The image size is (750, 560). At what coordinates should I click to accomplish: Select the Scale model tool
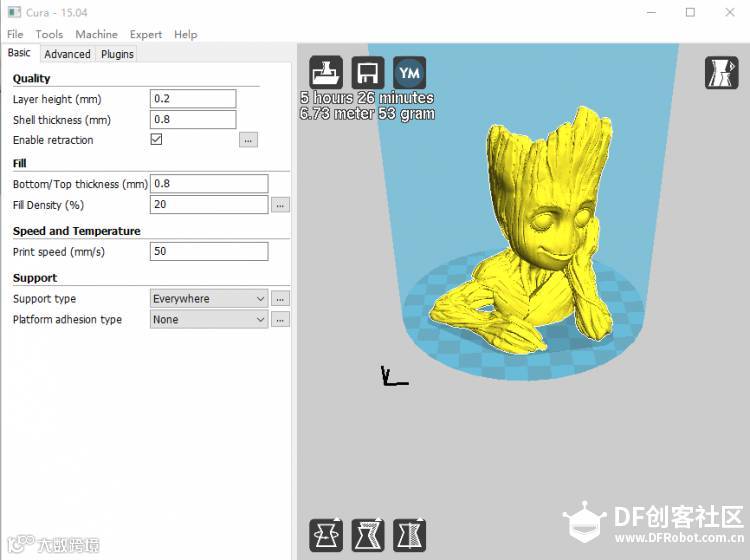tap(367, 535)
